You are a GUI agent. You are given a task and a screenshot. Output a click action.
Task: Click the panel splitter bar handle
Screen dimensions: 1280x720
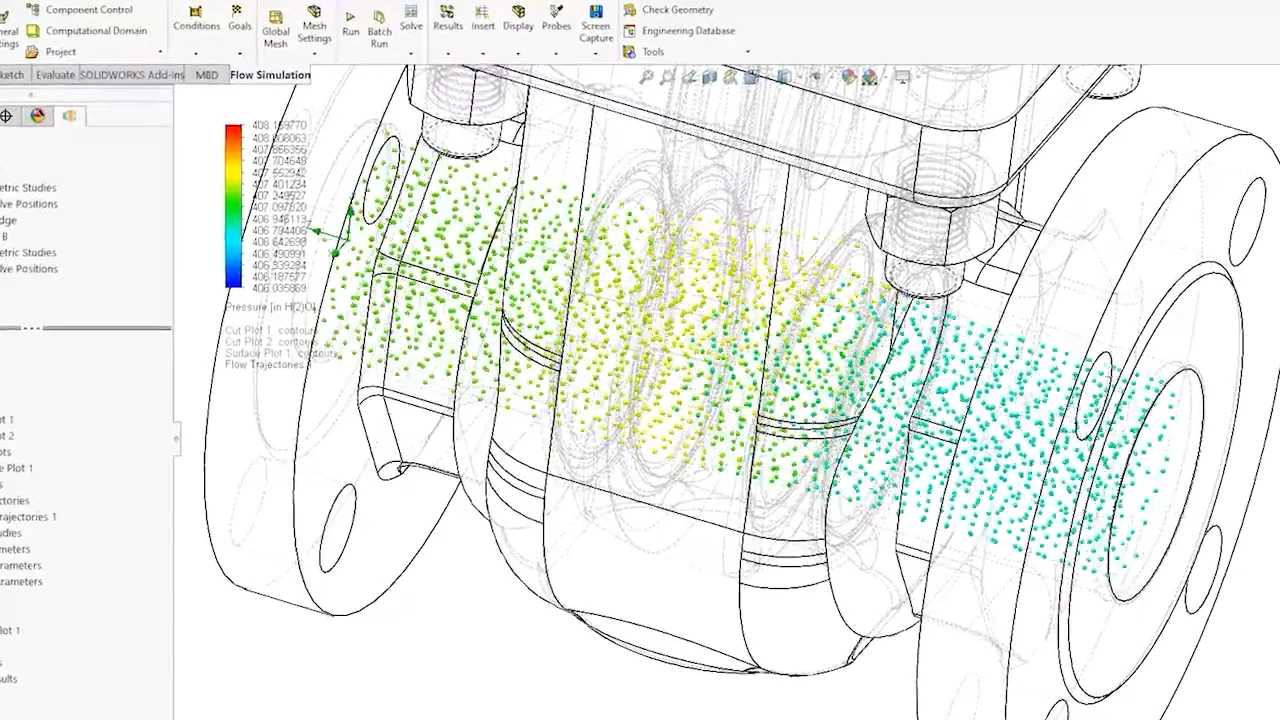32,328
